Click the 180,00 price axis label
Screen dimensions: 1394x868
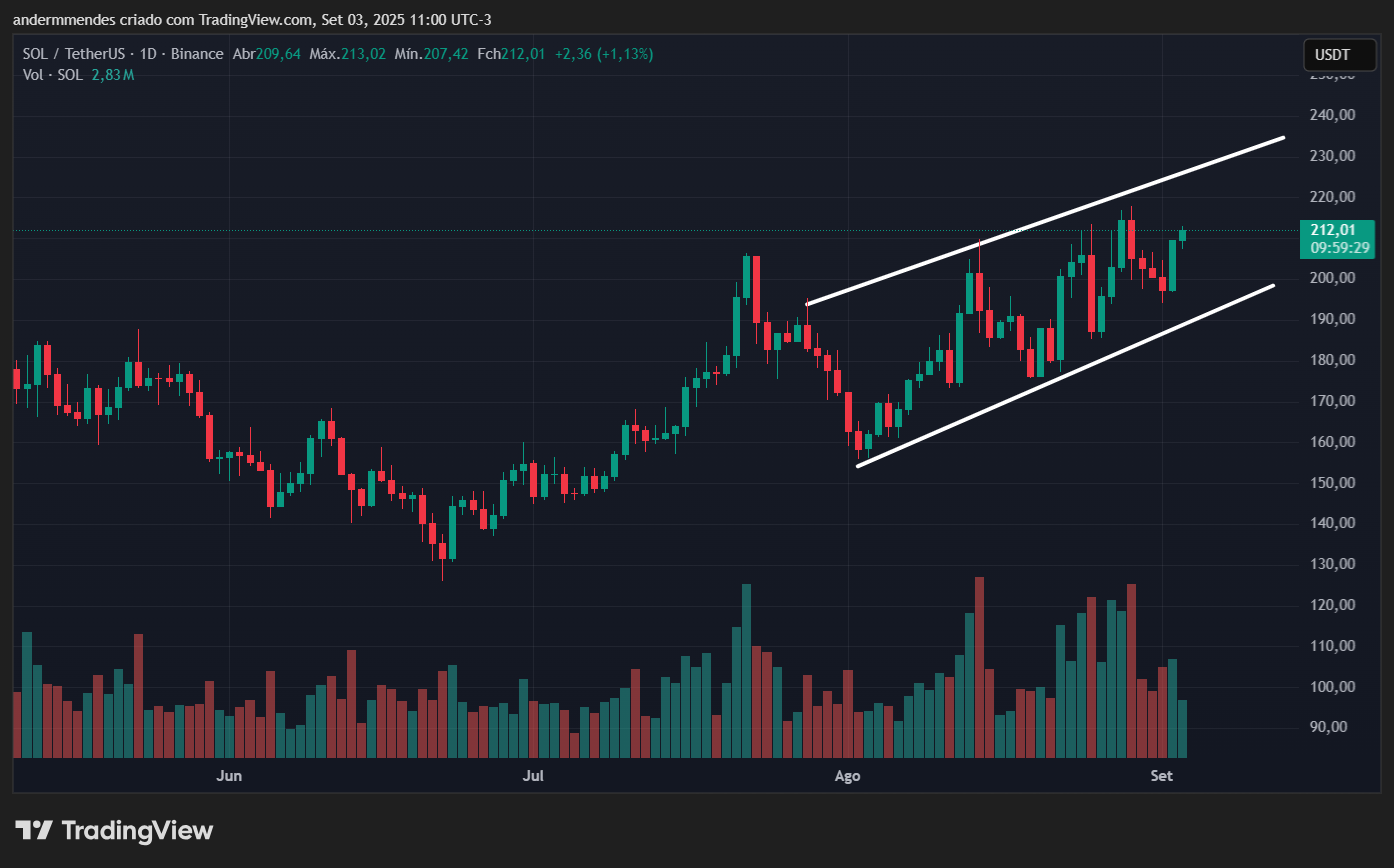[x=1333, y=360]
